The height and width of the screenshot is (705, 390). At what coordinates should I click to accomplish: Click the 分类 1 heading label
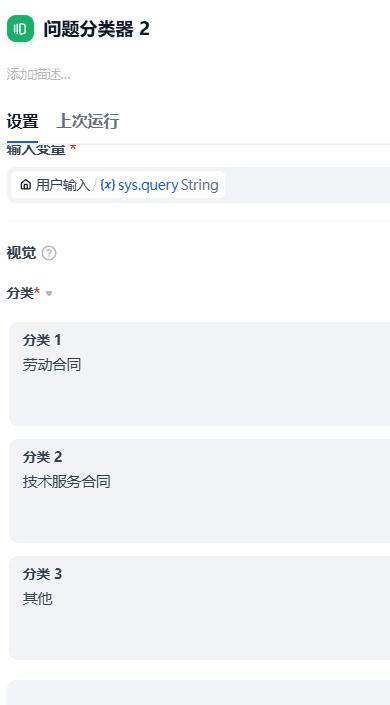[x=42, y=340]
